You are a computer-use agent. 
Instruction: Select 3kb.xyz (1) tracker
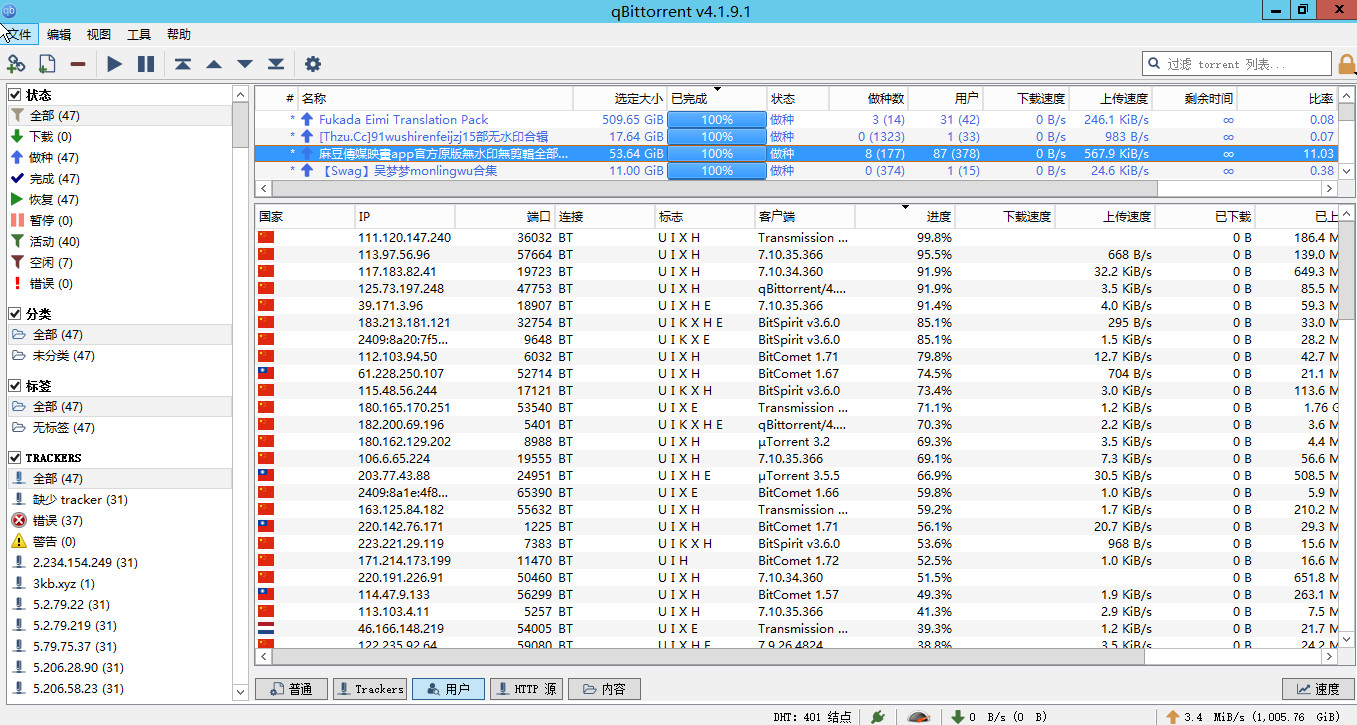point(64,584)
